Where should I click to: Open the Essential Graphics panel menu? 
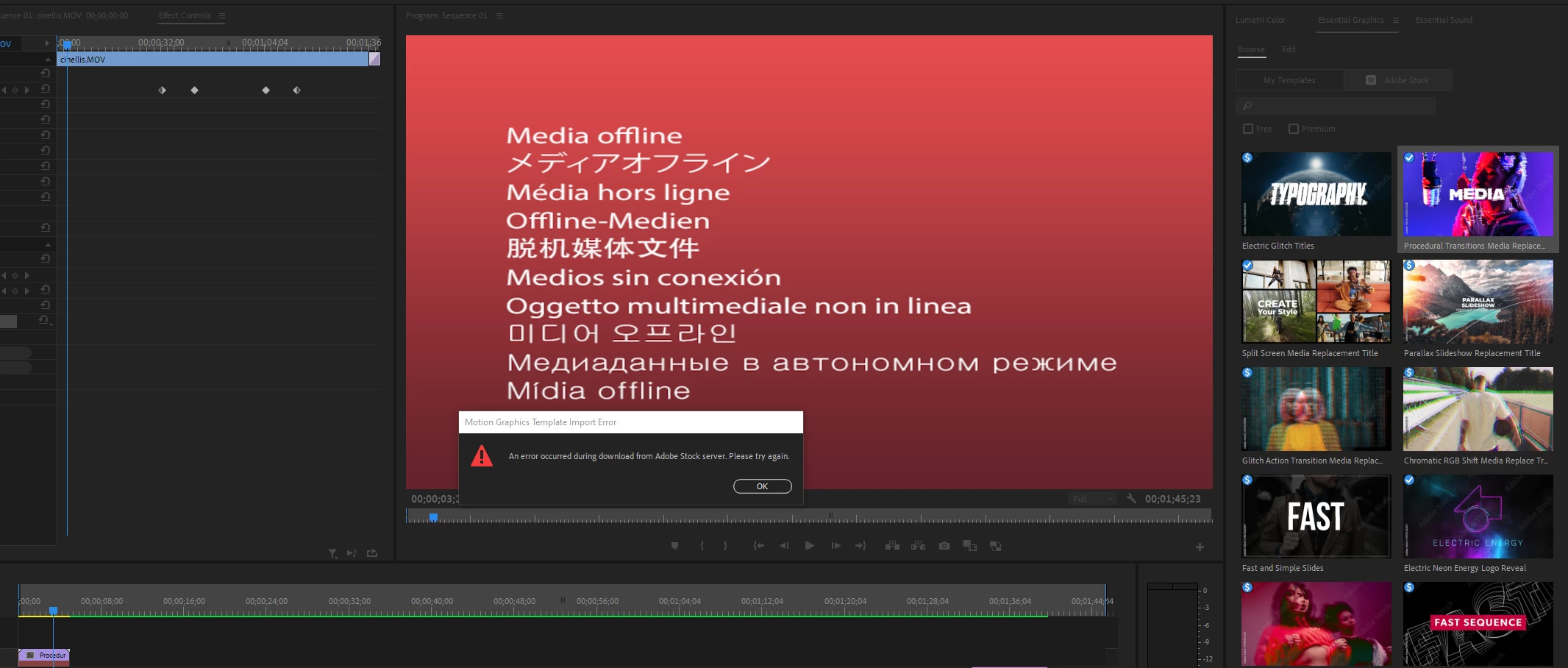[x=1396, y=20]
